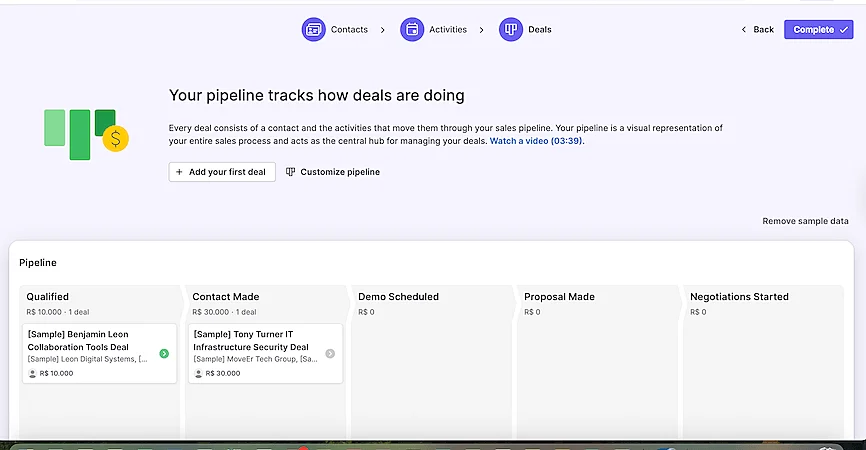Open Customize pipeline

tap(333, 172)
